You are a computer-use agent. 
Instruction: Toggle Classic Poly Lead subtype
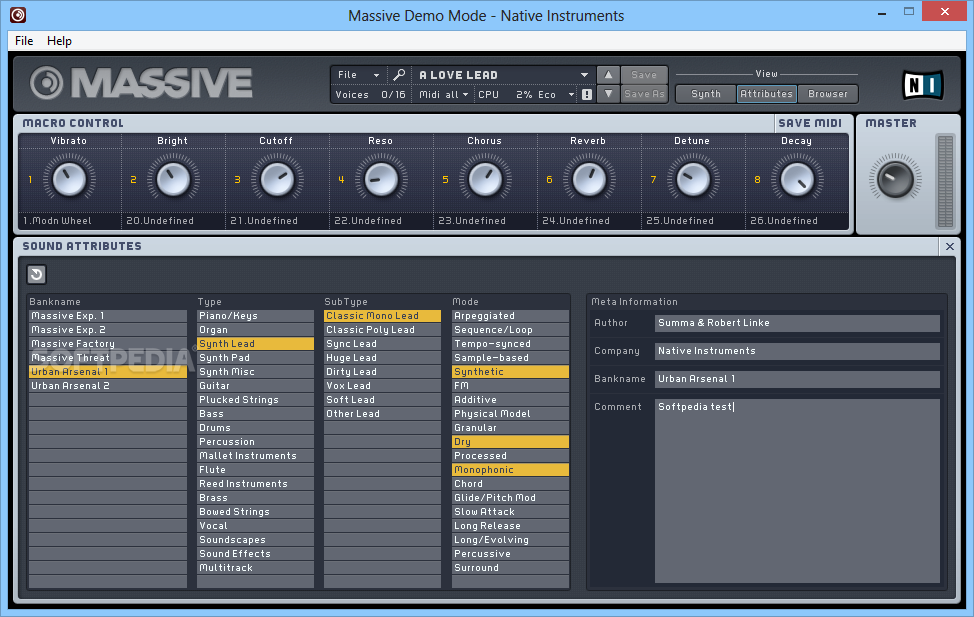point(383,330)
